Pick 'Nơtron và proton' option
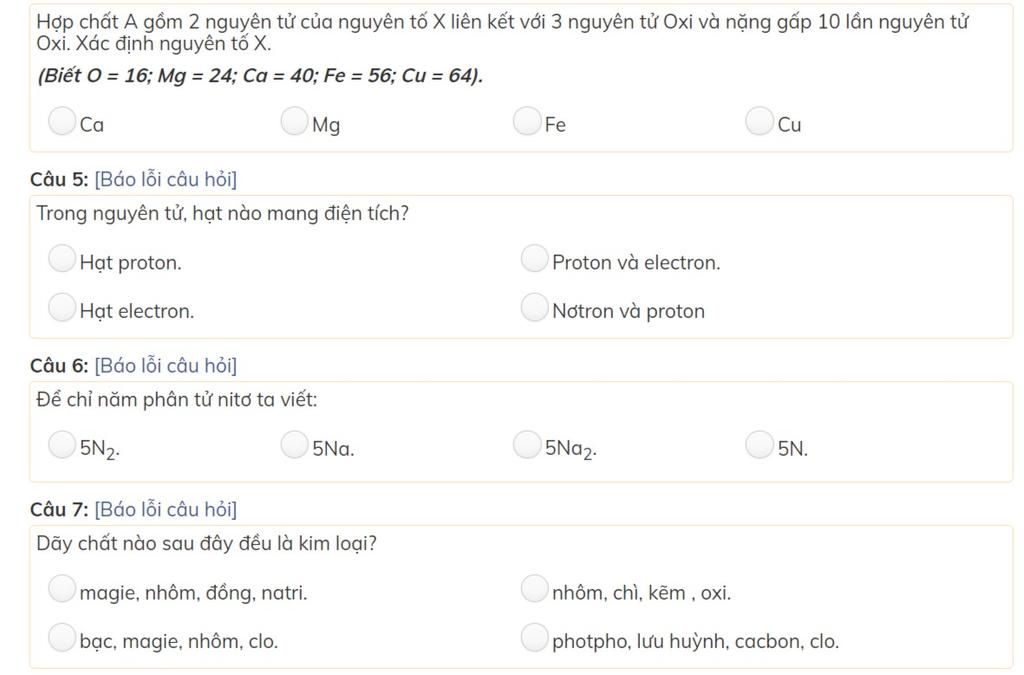 535,307
